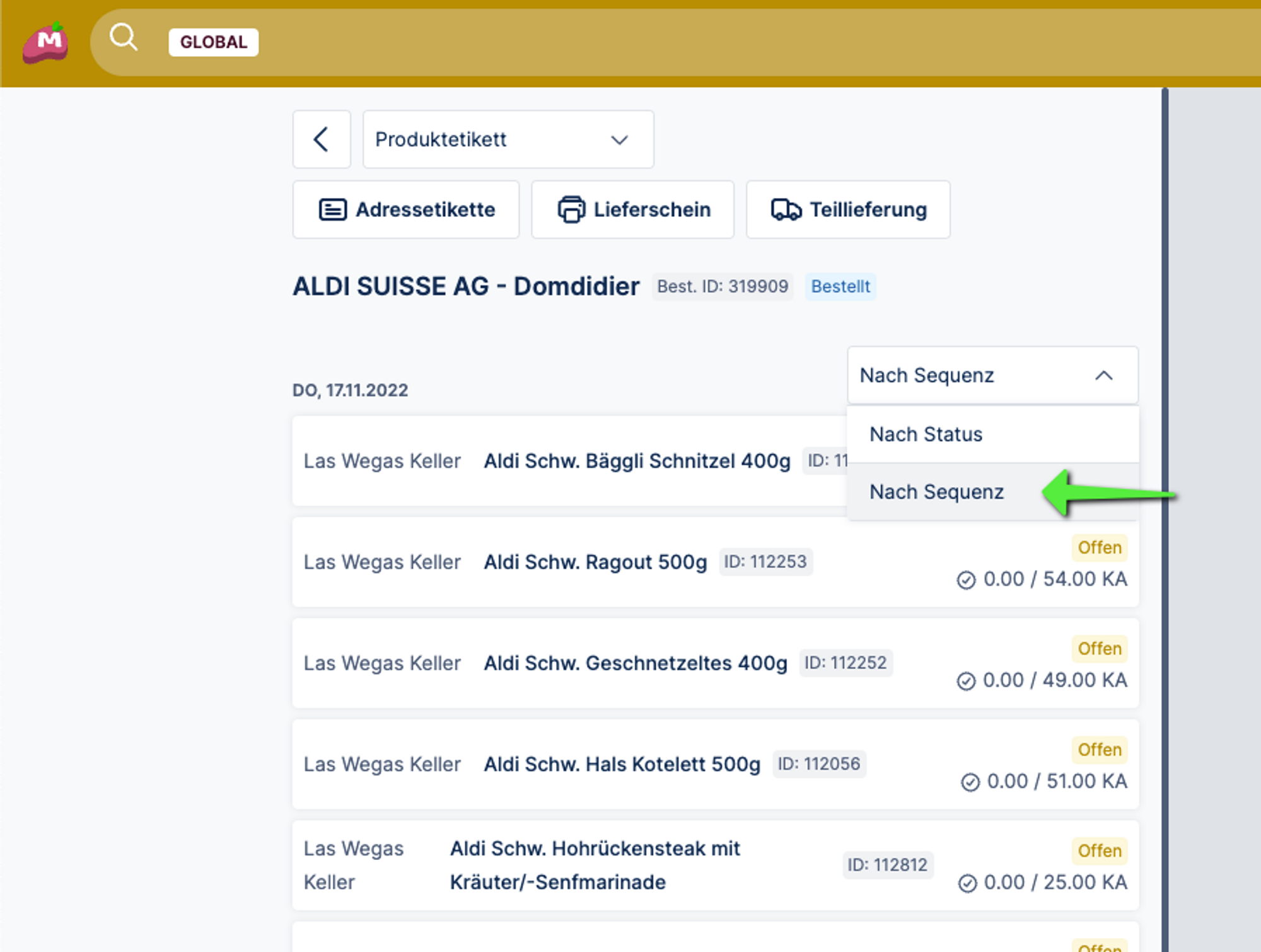Viewport: 1261px width, 952px height.
Task: Click the strawberry M app logo
Action: pos(45,43)
